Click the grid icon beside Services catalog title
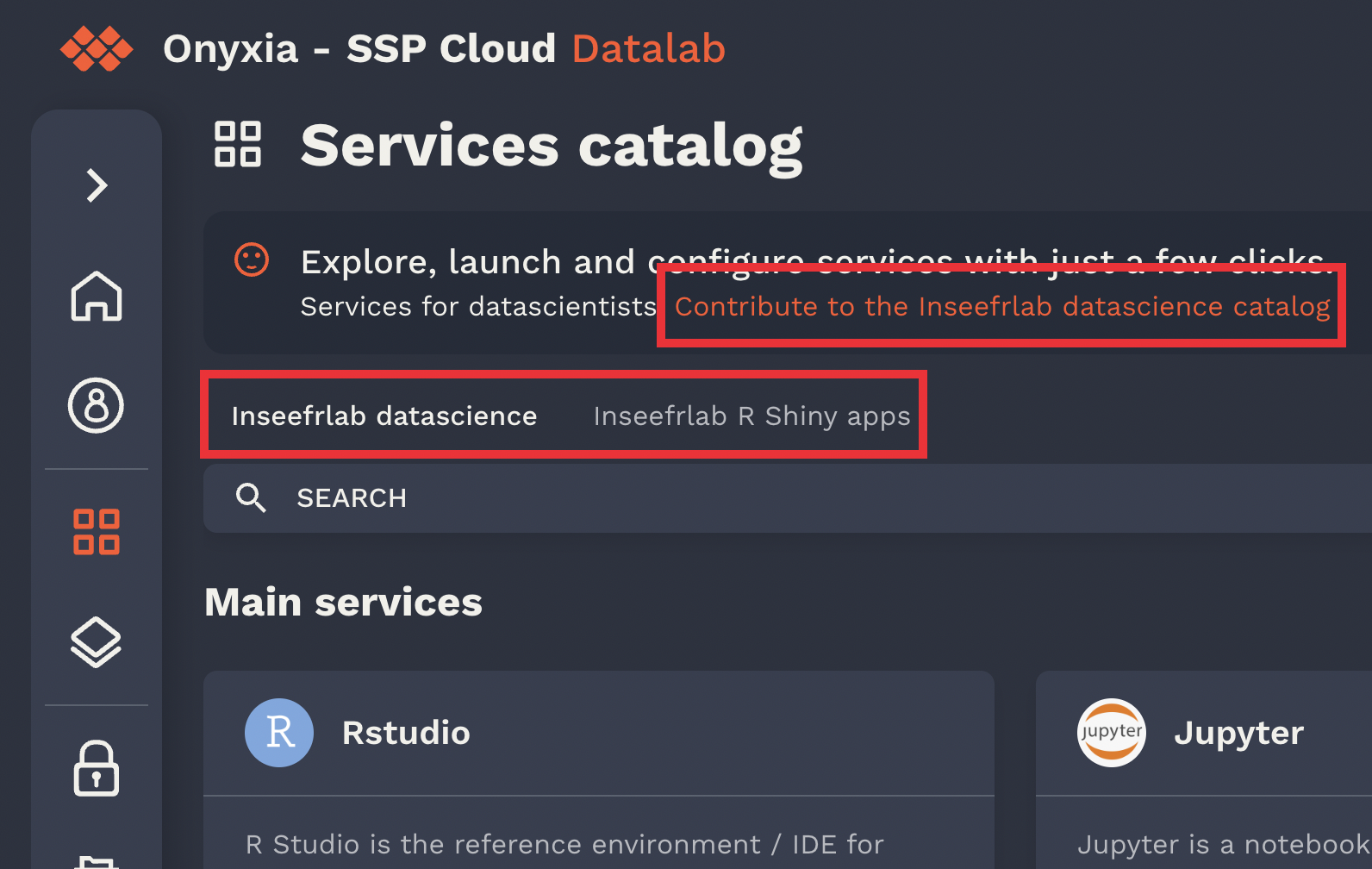The image size is (1372, 869). [x=238, y=144]
